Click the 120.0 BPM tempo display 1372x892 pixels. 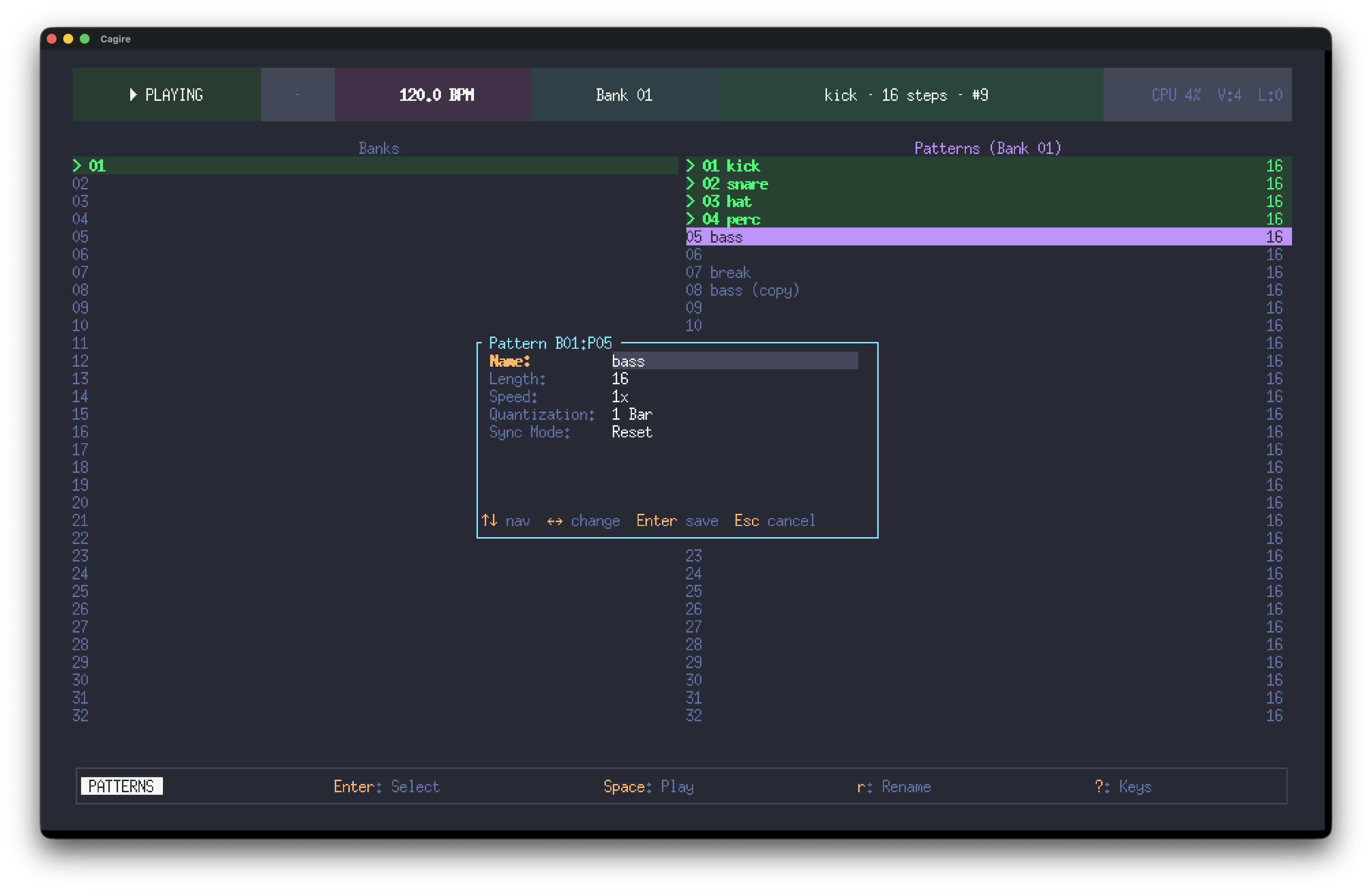pyautogui.click(x=436, y=95)
